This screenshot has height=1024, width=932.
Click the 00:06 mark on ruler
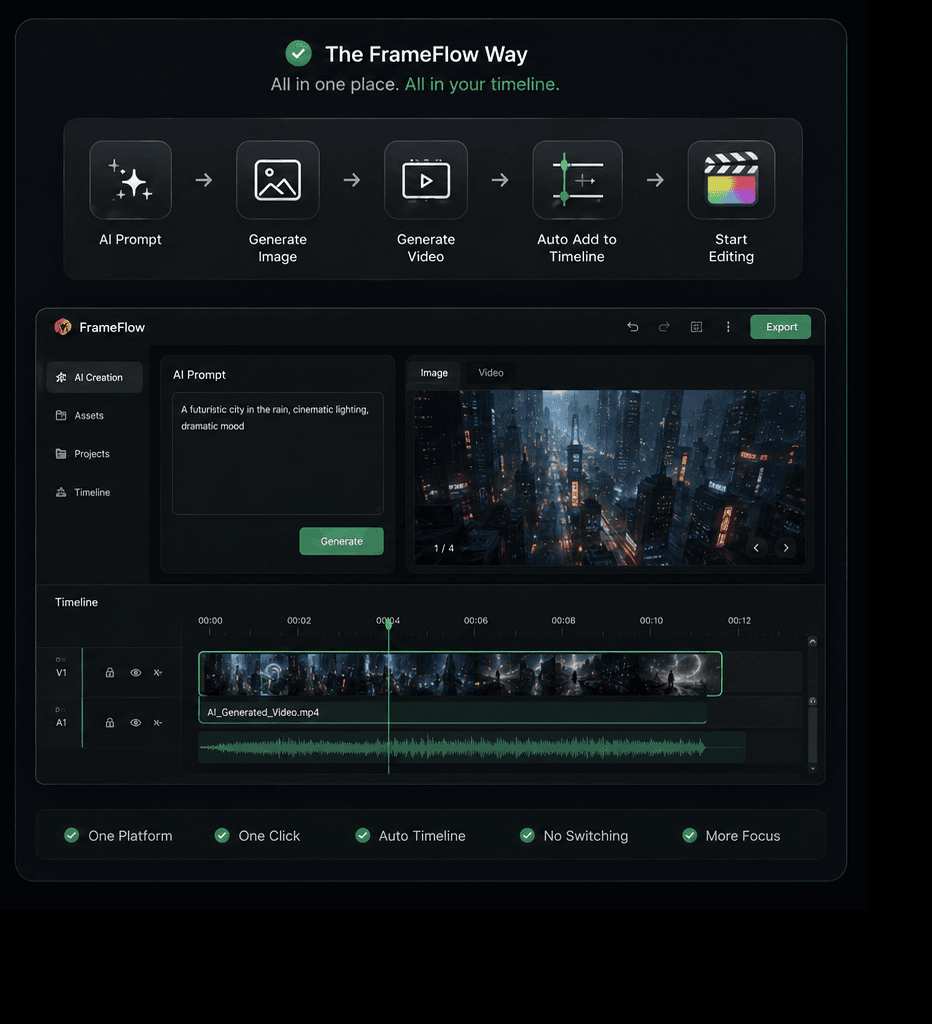click(475, 621)
